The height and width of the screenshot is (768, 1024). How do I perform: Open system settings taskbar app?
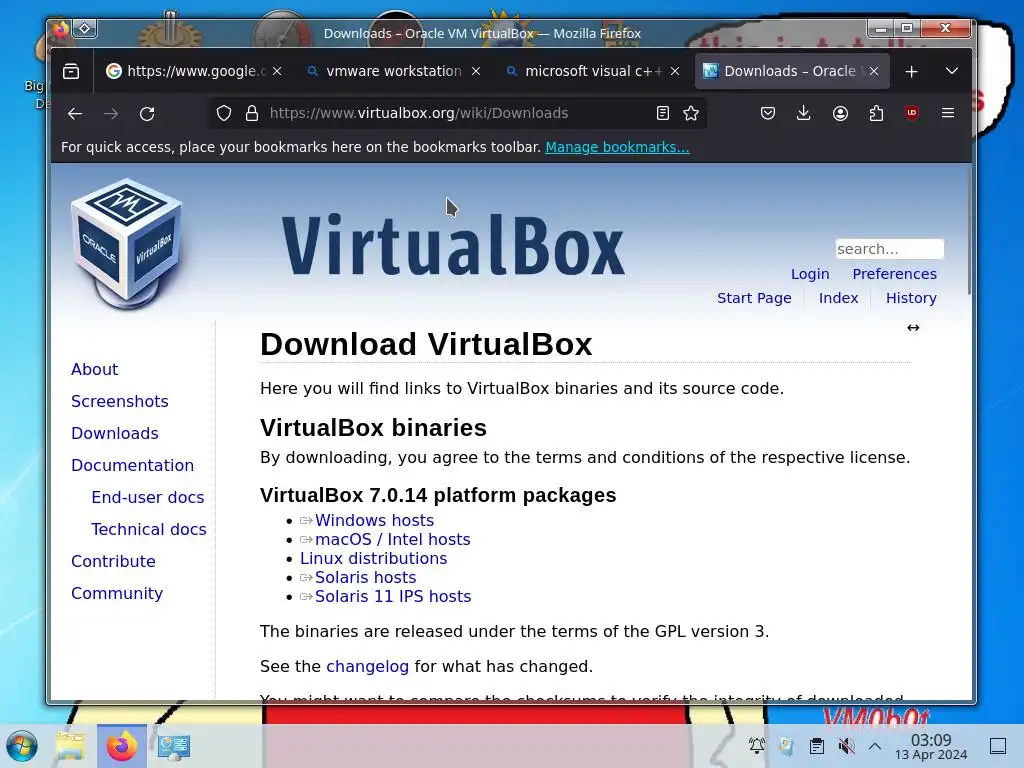click(174, 746)
